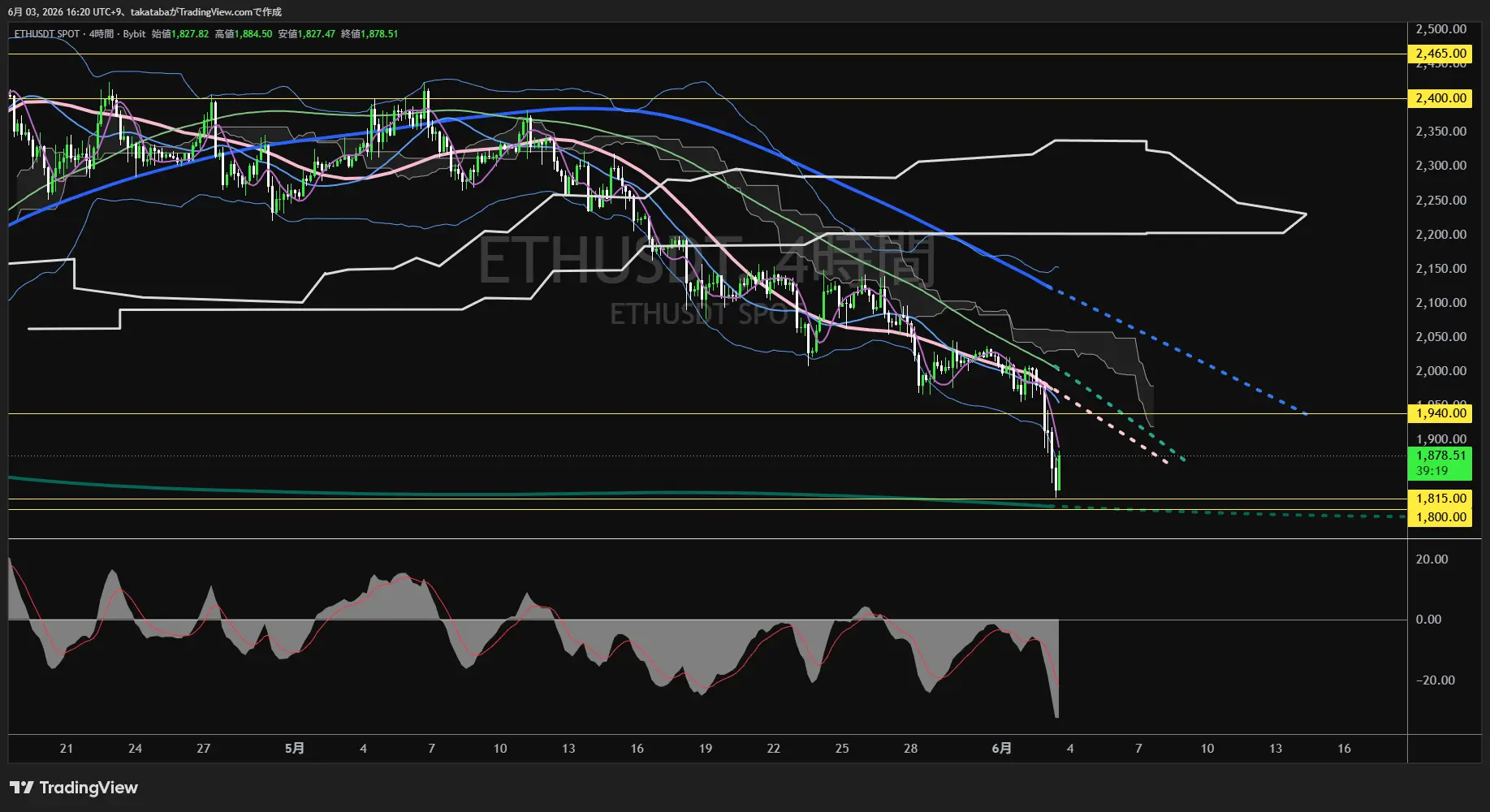Click the 1,900.00 price scale value
Viewport: 1490px width, 812px height.
pos(1440,439)
